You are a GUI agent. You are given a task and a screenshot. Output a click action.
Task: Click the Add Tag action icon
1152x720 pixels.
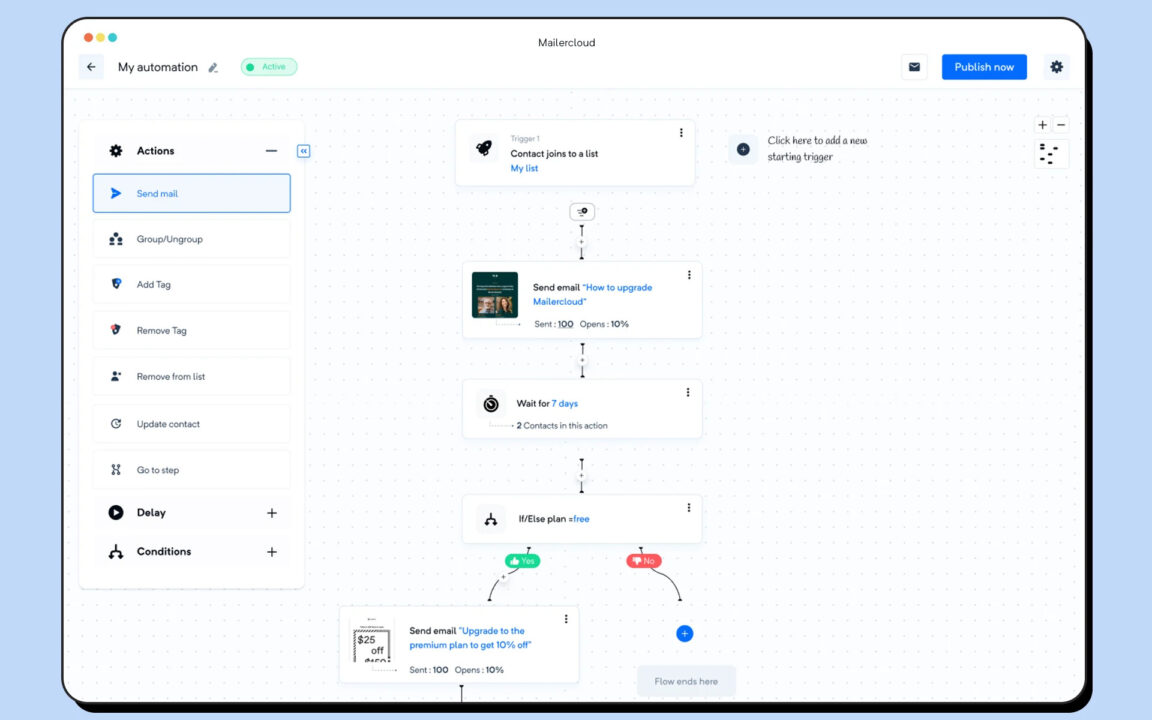pos(116,284)
